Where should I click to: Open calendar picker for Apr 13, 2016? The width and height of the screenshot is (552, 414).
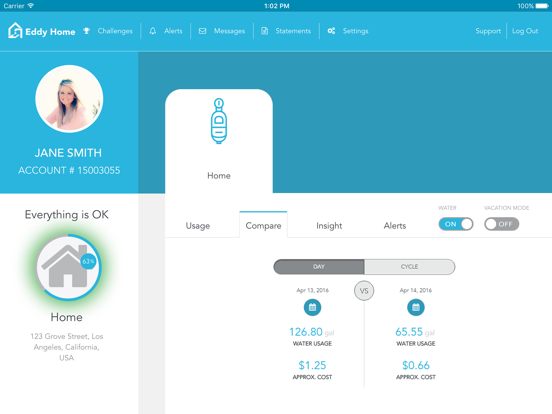(x=312, y=307)
